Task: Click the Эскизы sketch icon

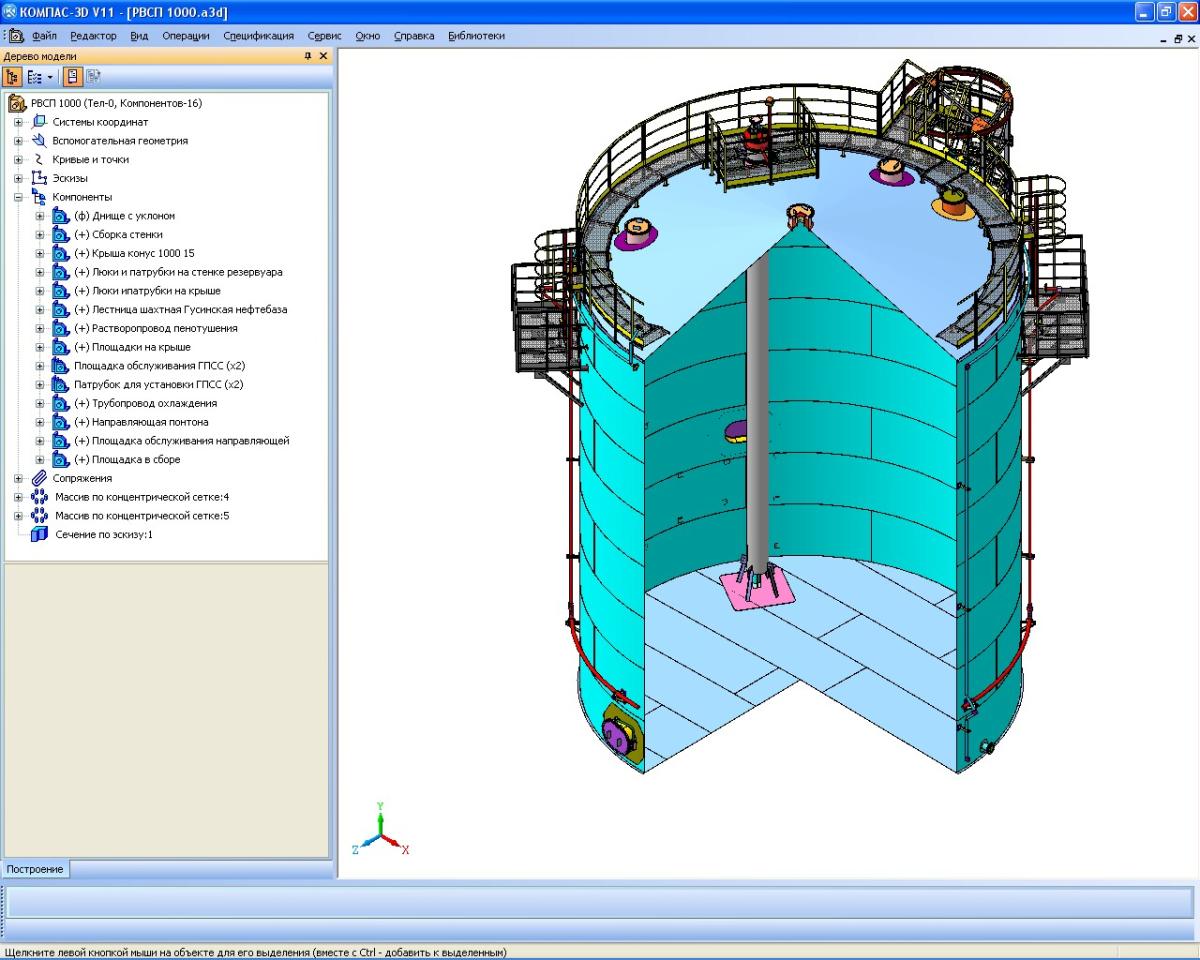Action: pos(39,178)
